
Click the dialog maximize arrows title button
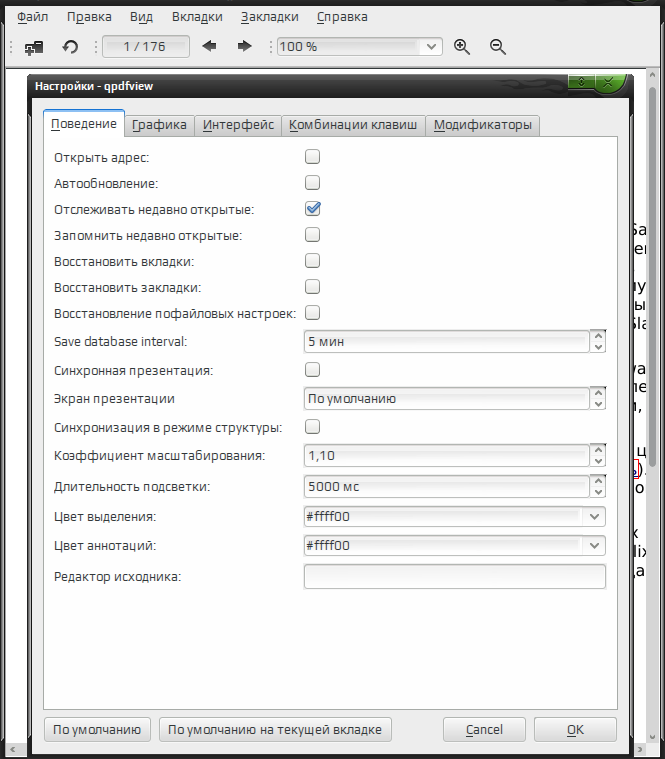(x=581, y=82)
